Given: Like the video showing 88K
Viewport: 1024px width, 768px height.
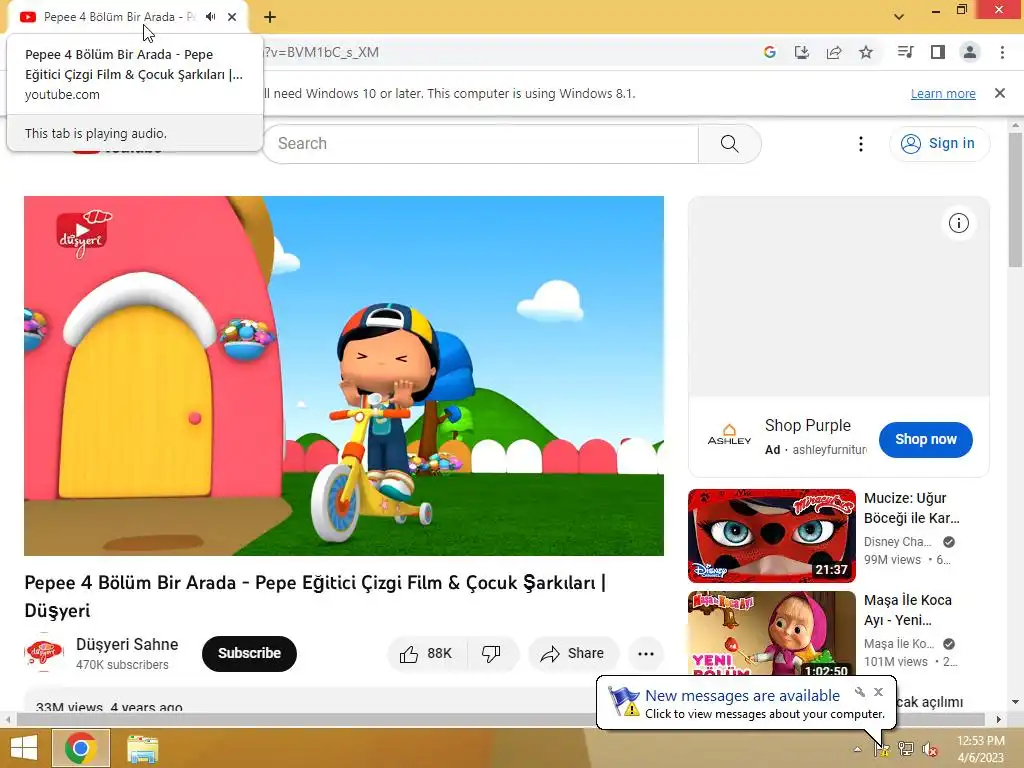Looking at the screenshot, I should 427,654.
